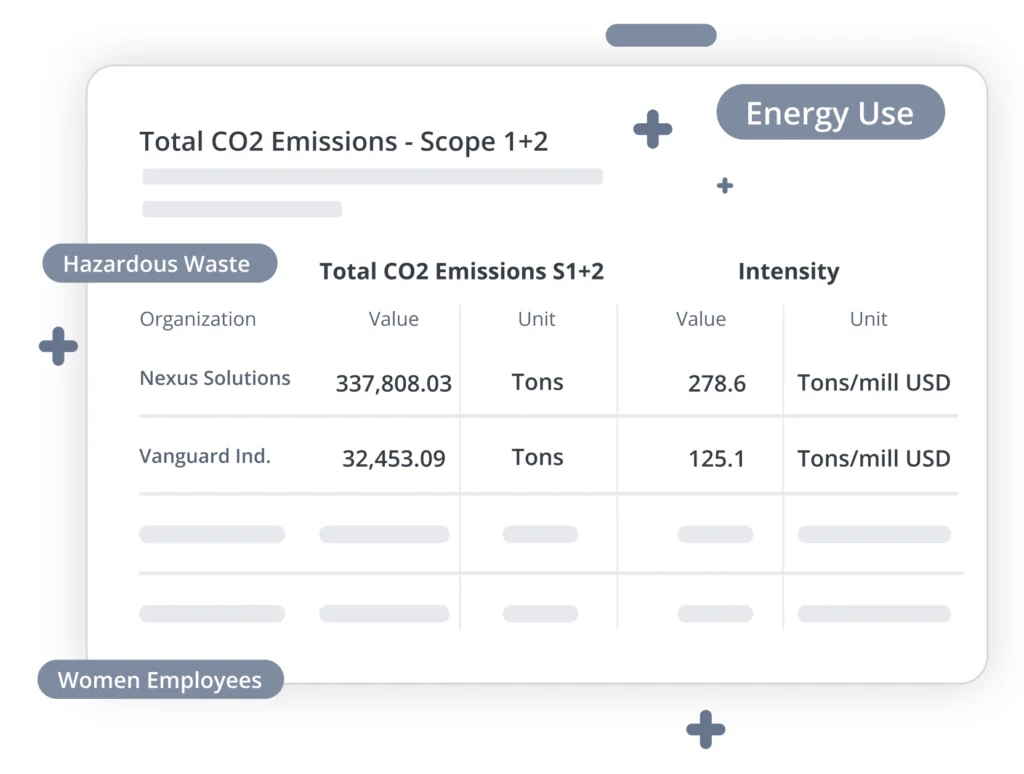Click the plus icon beneath the card

[705, 729]
